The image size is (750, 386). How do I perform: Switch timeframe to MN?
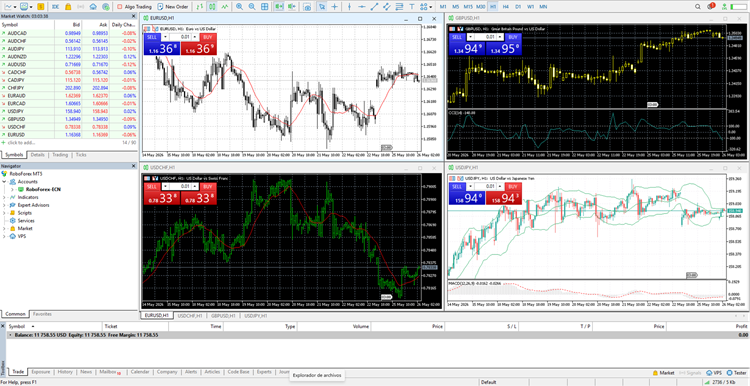(543, 7)
